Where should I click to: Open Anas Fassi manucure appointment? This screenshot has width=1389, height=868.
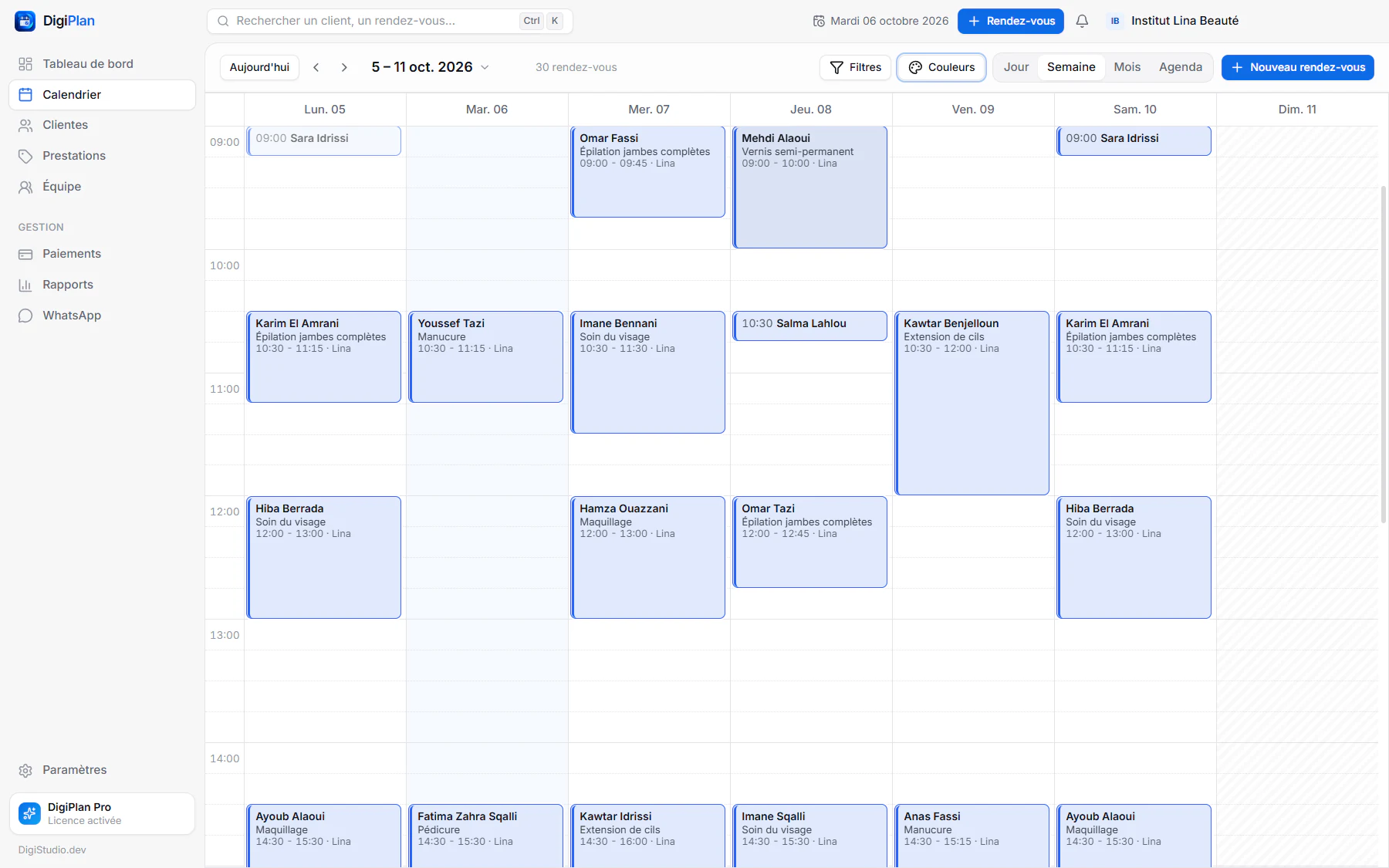[972, 836]
